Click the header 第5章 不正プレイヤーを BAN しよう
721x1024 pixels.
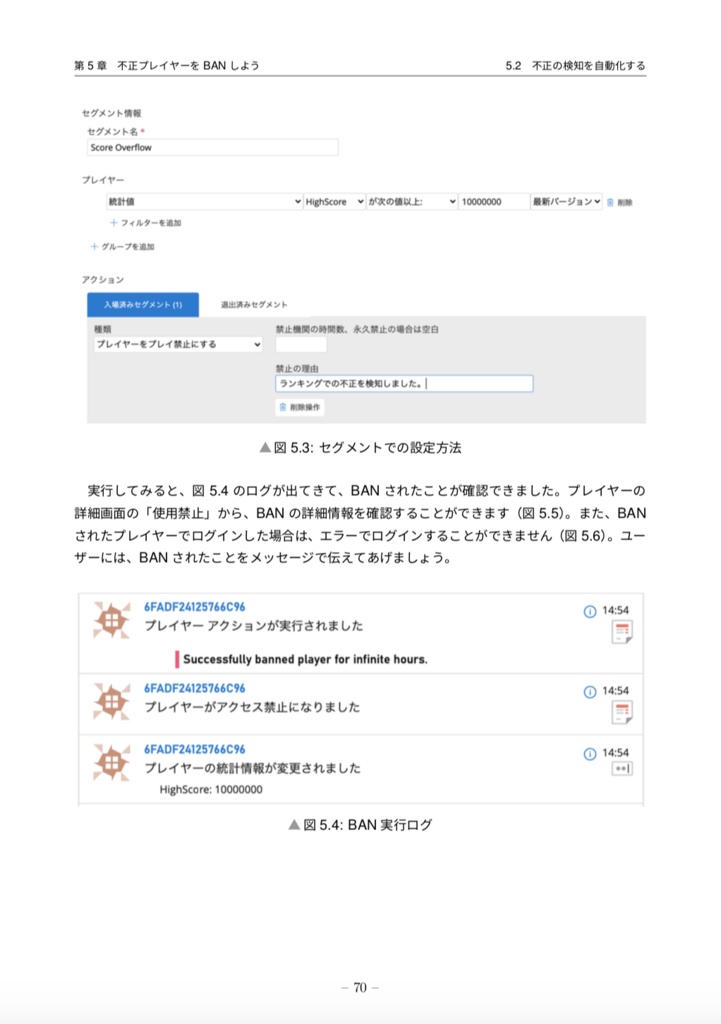pyautogui.click(x=167, y=65)
